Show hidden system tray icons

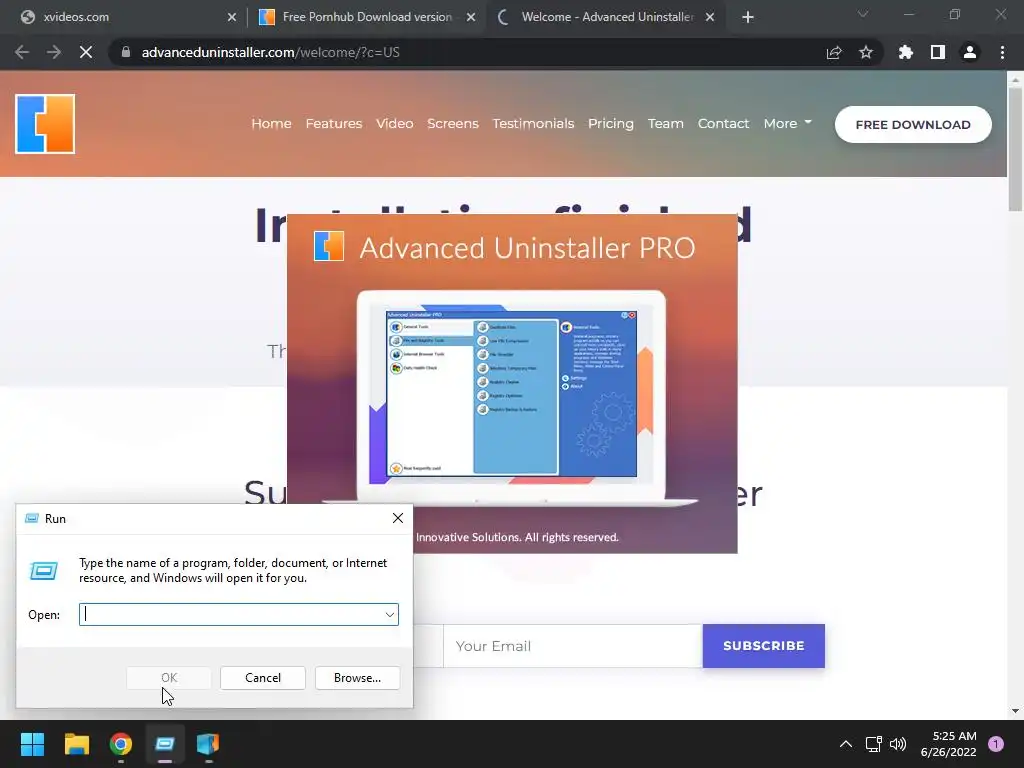pos(846,744)
